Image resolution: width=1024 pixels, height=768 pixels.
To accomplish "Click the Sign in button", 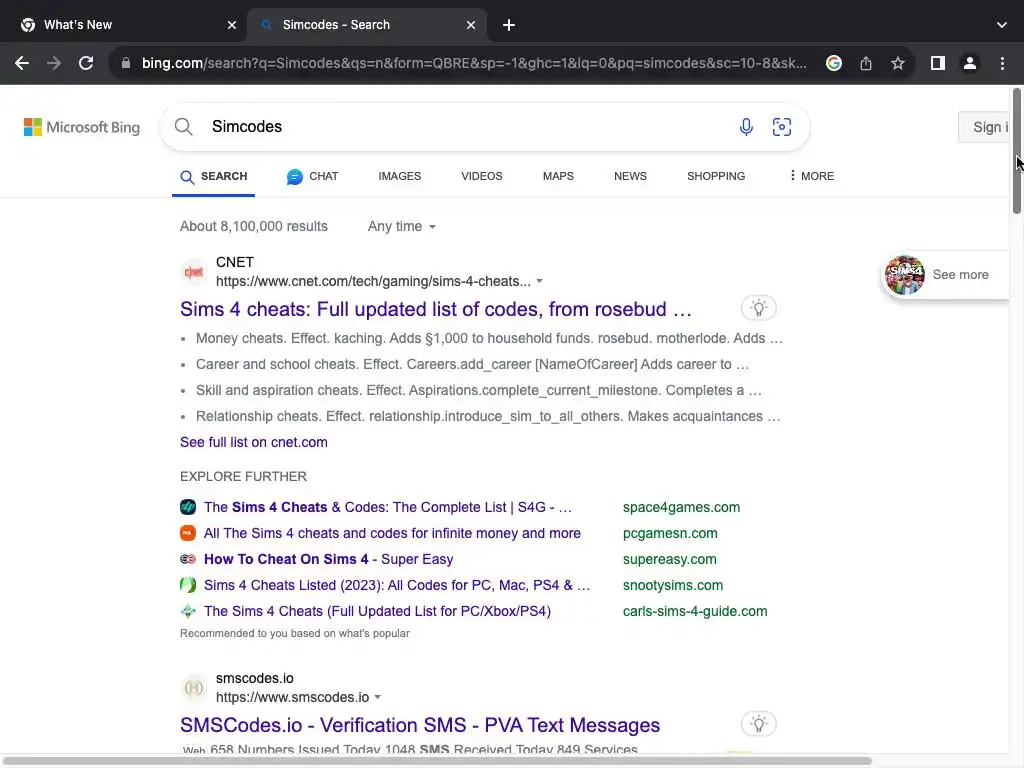I will point(984,127).
